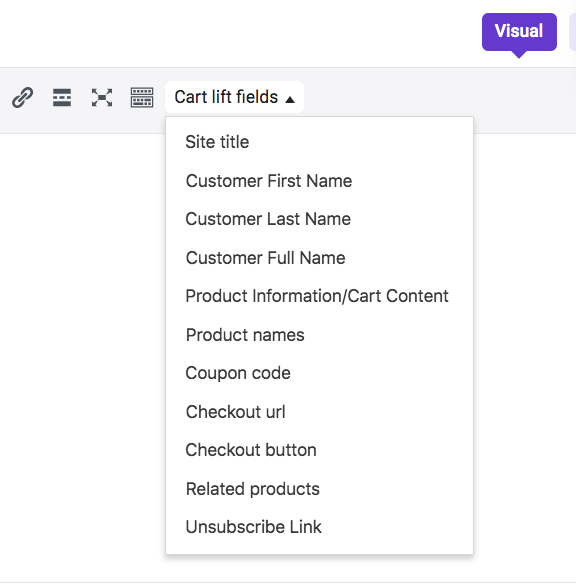Collapse the Cart lift fields dropdown

click(x=234, y=97)
